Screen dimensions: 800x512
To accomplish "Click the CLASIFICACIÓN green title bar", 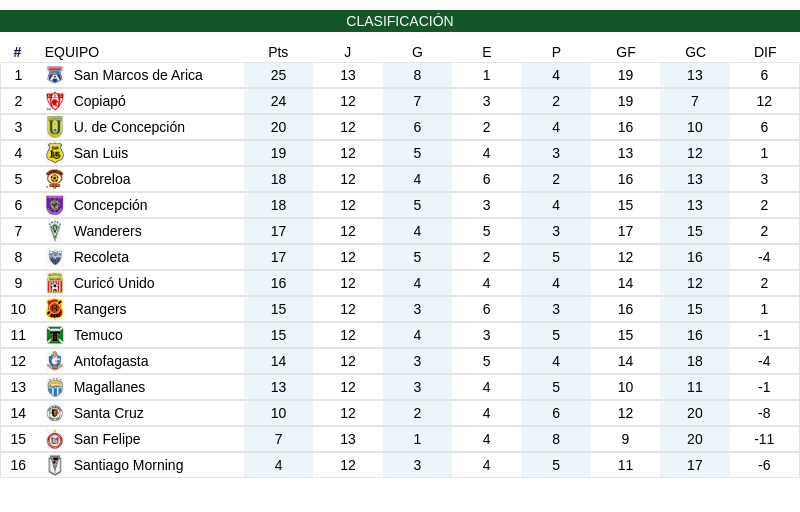I will 400,21.
